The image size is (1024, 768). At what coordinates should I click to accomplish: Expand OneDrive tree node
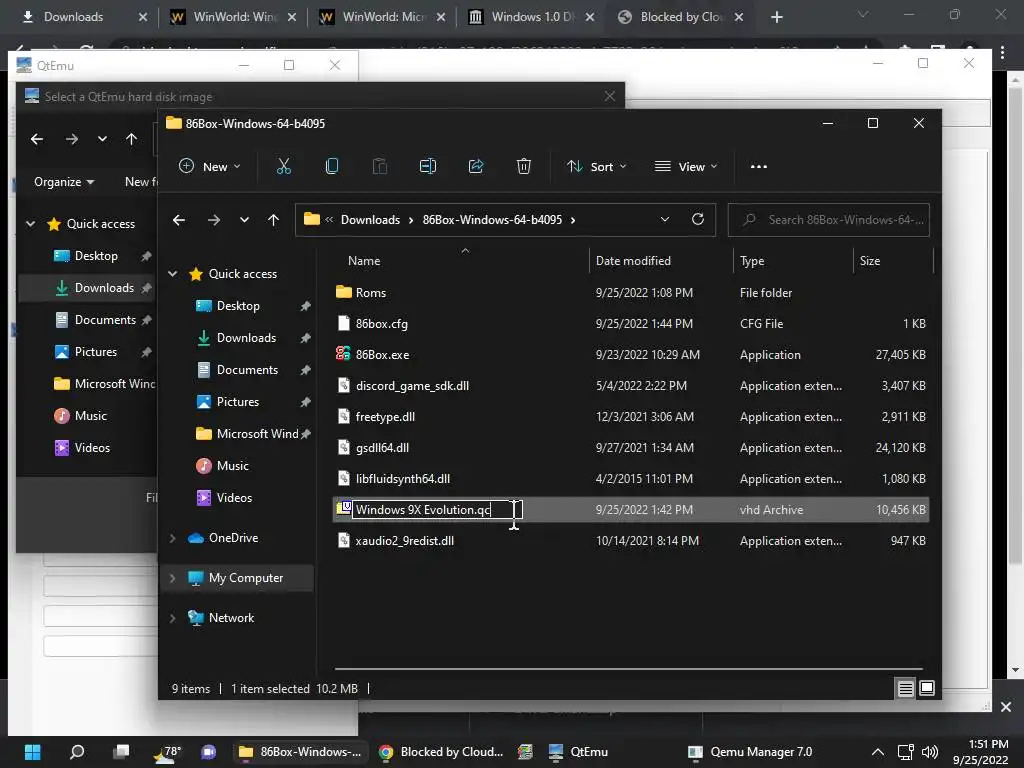point(172,538)
